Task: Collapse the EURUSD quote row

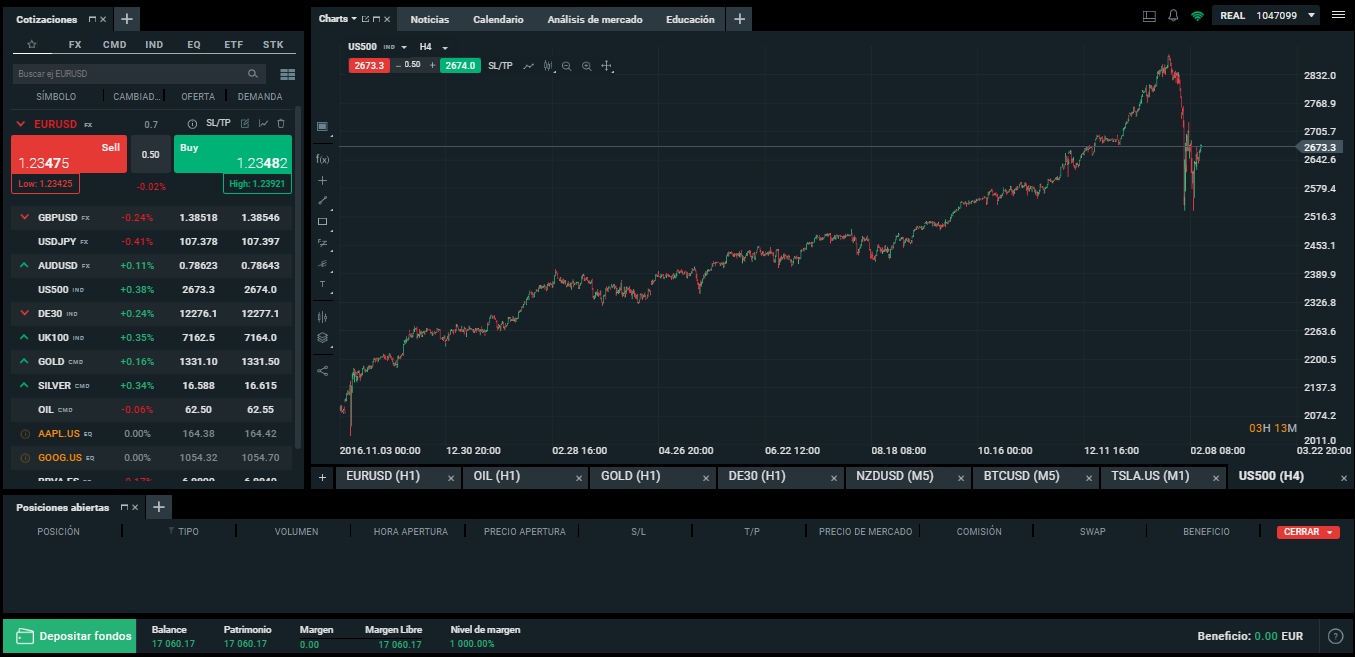Action: pos(20,125)
